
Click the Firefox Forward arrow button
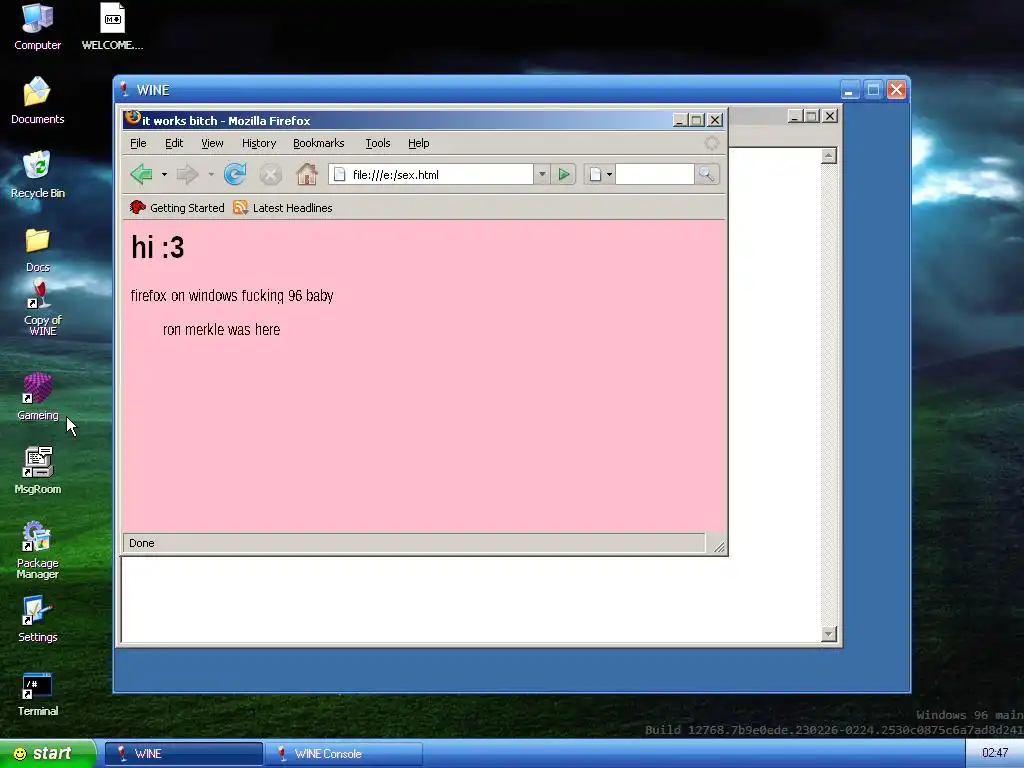click(x=188, y=174)
